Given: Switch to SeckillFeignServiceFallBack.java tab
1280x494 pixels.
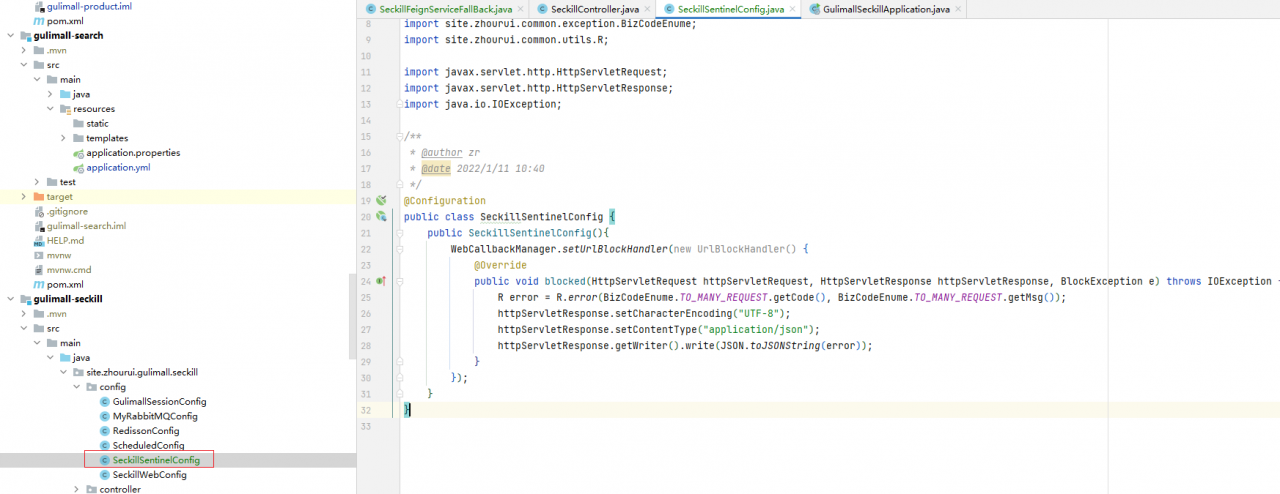Looking at the screenshot, I should pyautogui.click(x=445, y=9).
